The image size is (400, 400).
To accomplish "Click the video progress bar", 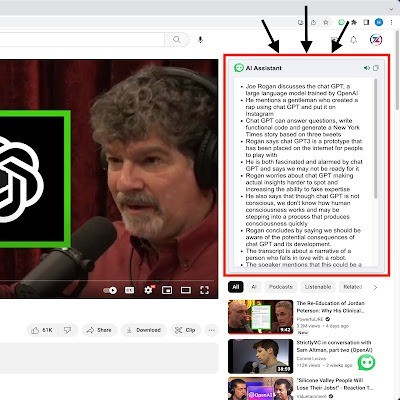I will click(107, 281).
